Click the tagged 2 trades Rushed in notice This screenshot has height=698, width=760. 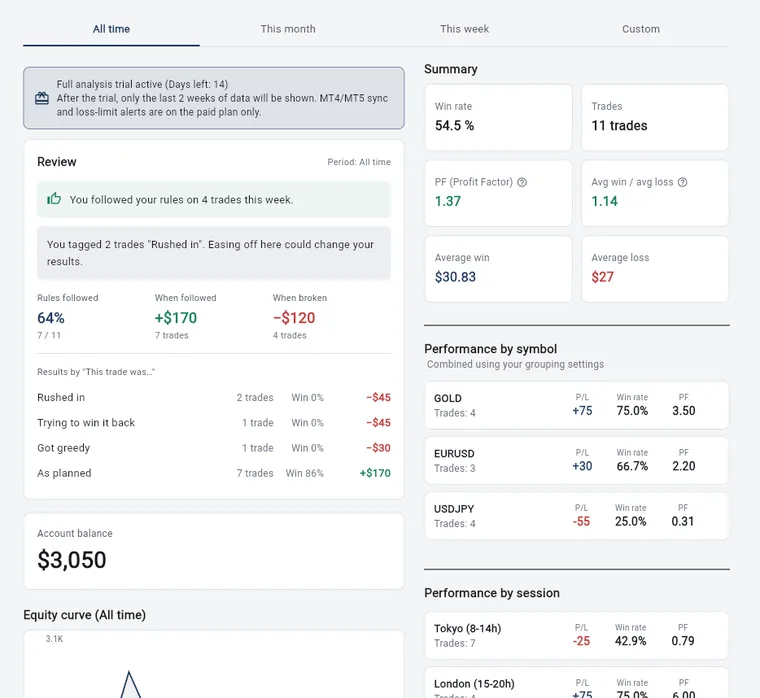[x=214, y=253]
